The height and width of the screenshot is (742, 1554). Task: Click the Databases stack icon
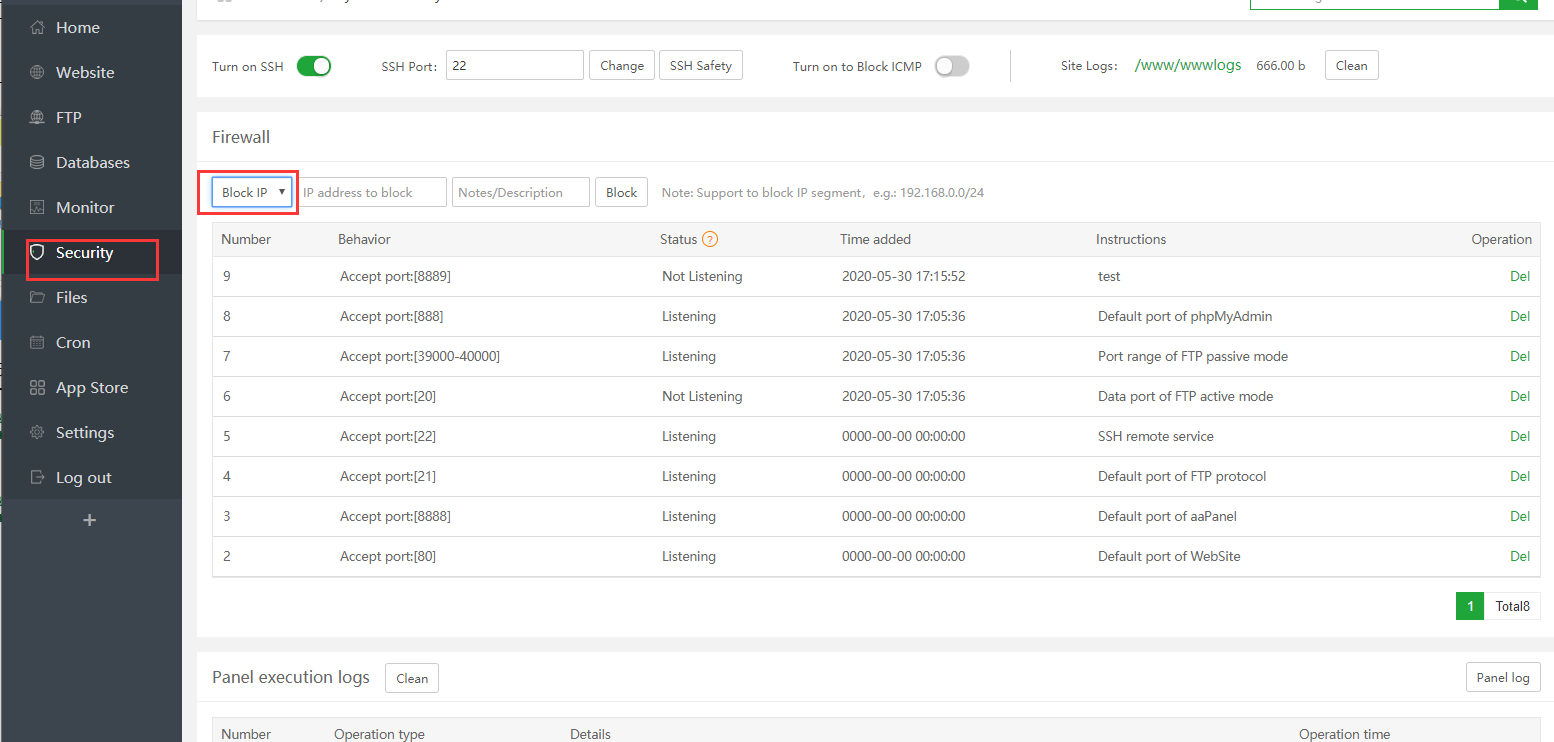click(37, 163)
